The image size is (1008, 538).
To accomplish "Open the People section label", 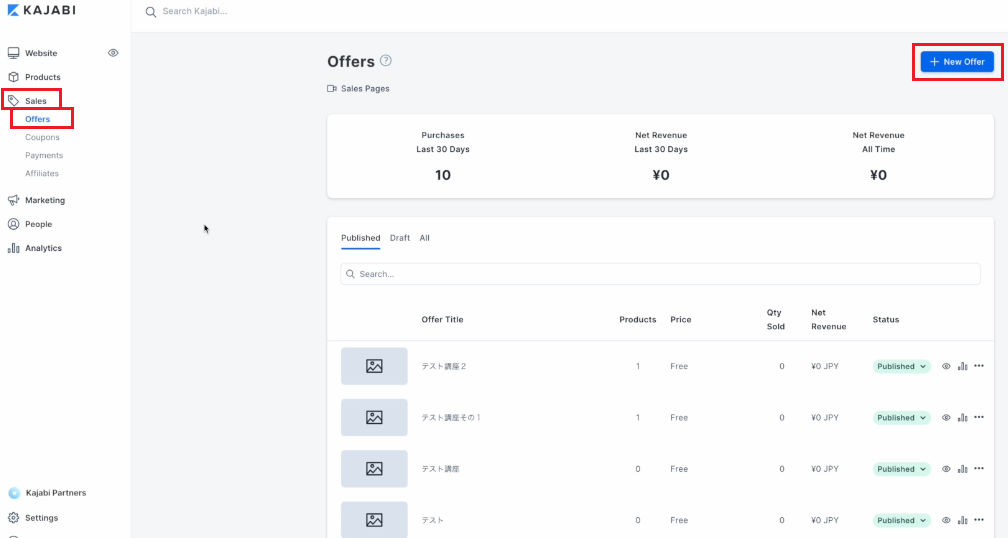I will [x=39, y=224].
